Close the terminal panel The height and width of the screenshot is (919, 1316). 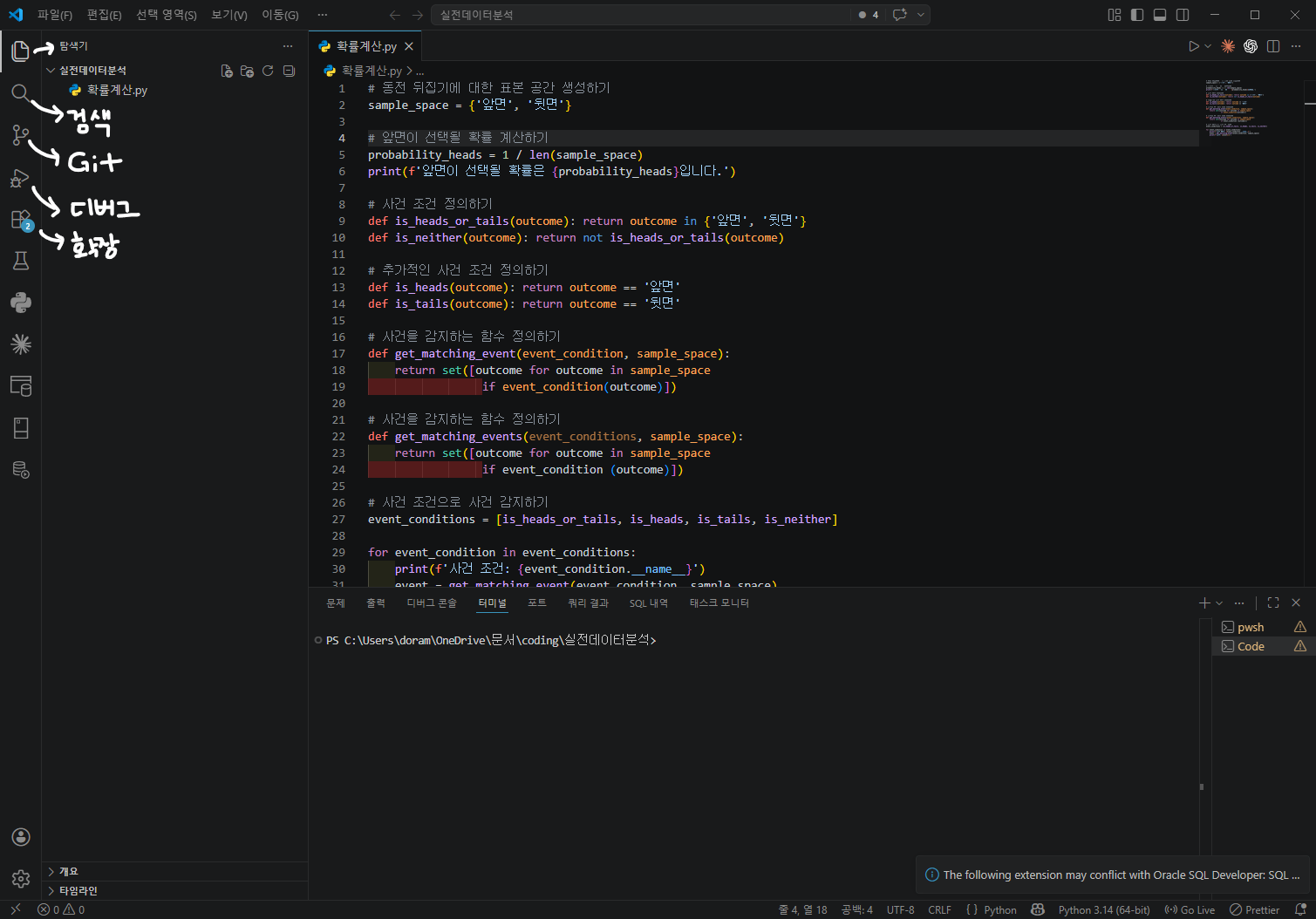pos(1296,602)
